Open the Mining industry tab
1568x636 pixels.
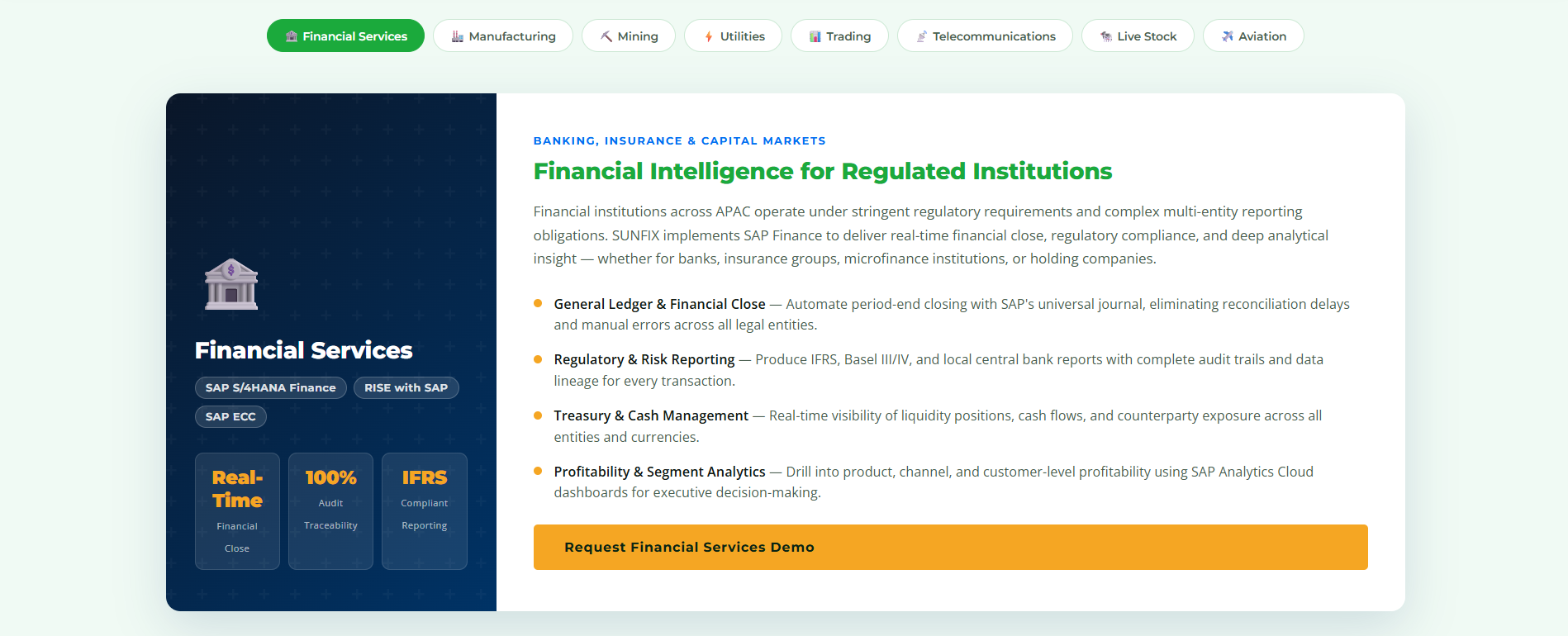(629, 36)
